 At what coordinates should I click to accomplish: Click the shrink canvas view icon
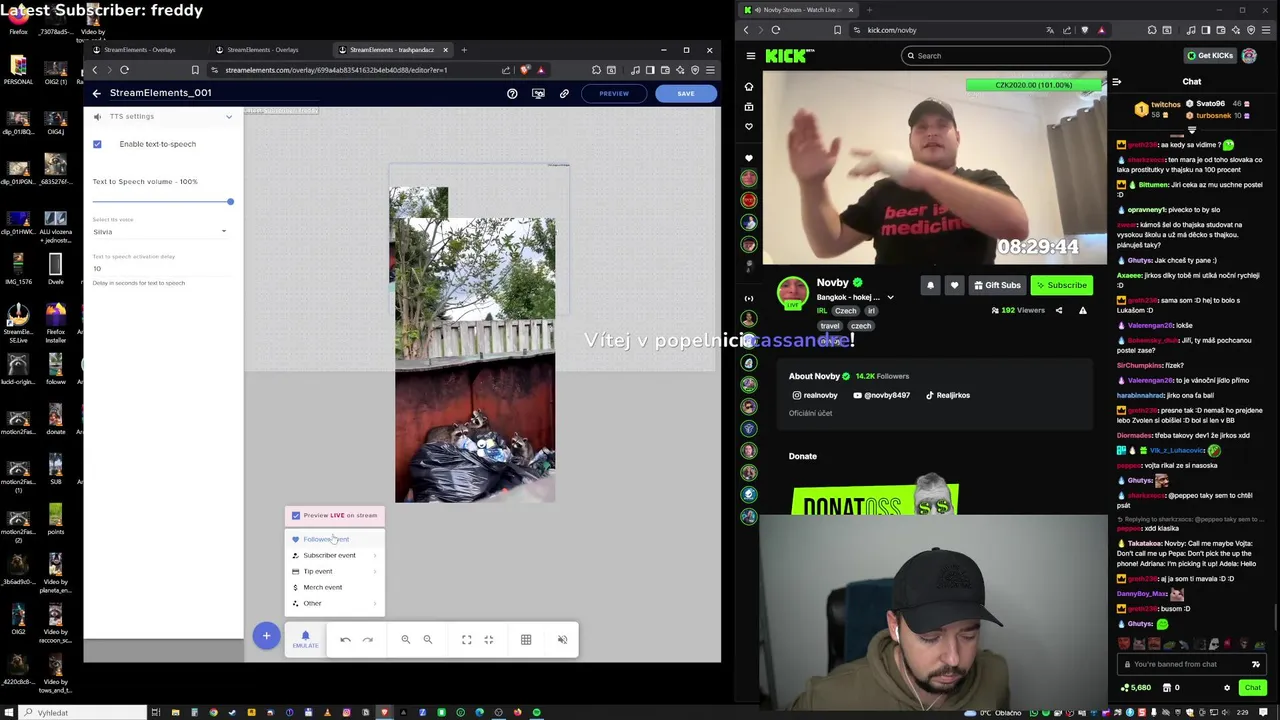click(488, 640)
